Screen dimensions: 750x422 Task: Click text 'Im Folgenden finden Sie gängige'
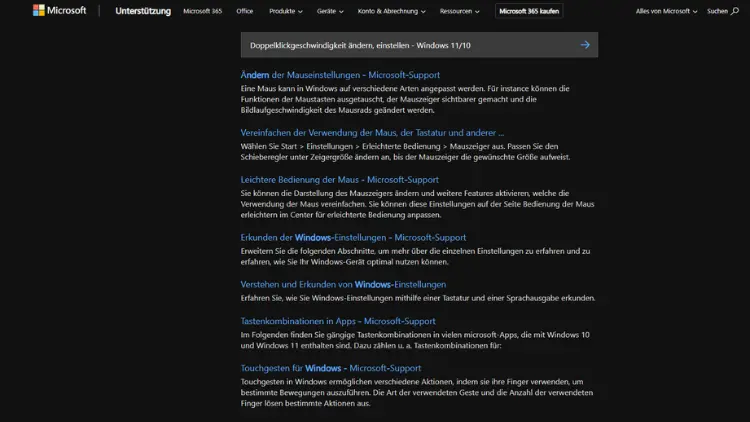298,335
